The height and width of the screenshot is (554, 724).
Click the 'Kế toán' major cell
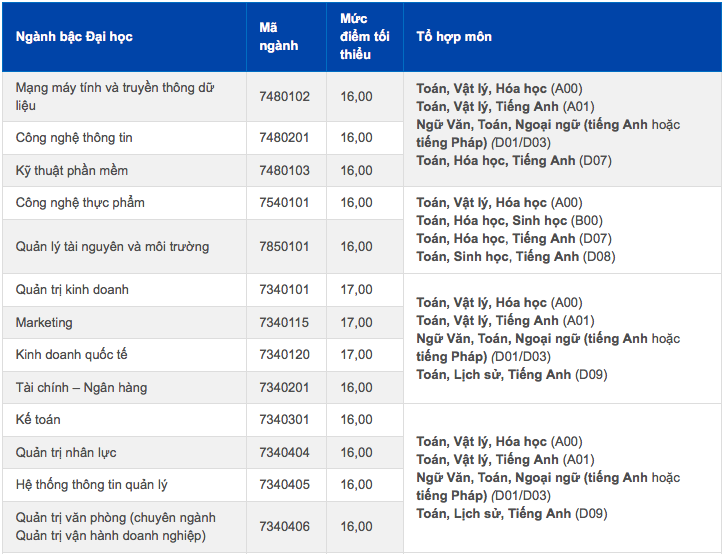coord(38,420)
